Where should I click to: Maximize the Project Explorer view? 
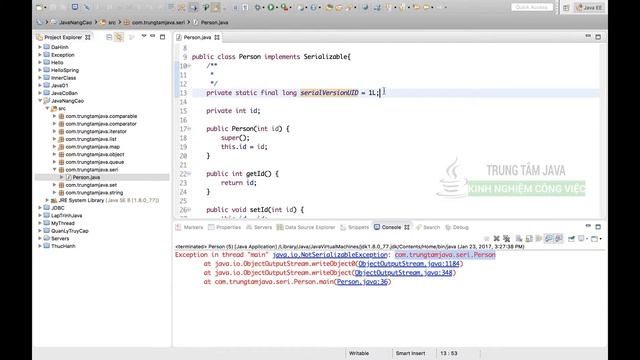(162, 37)
